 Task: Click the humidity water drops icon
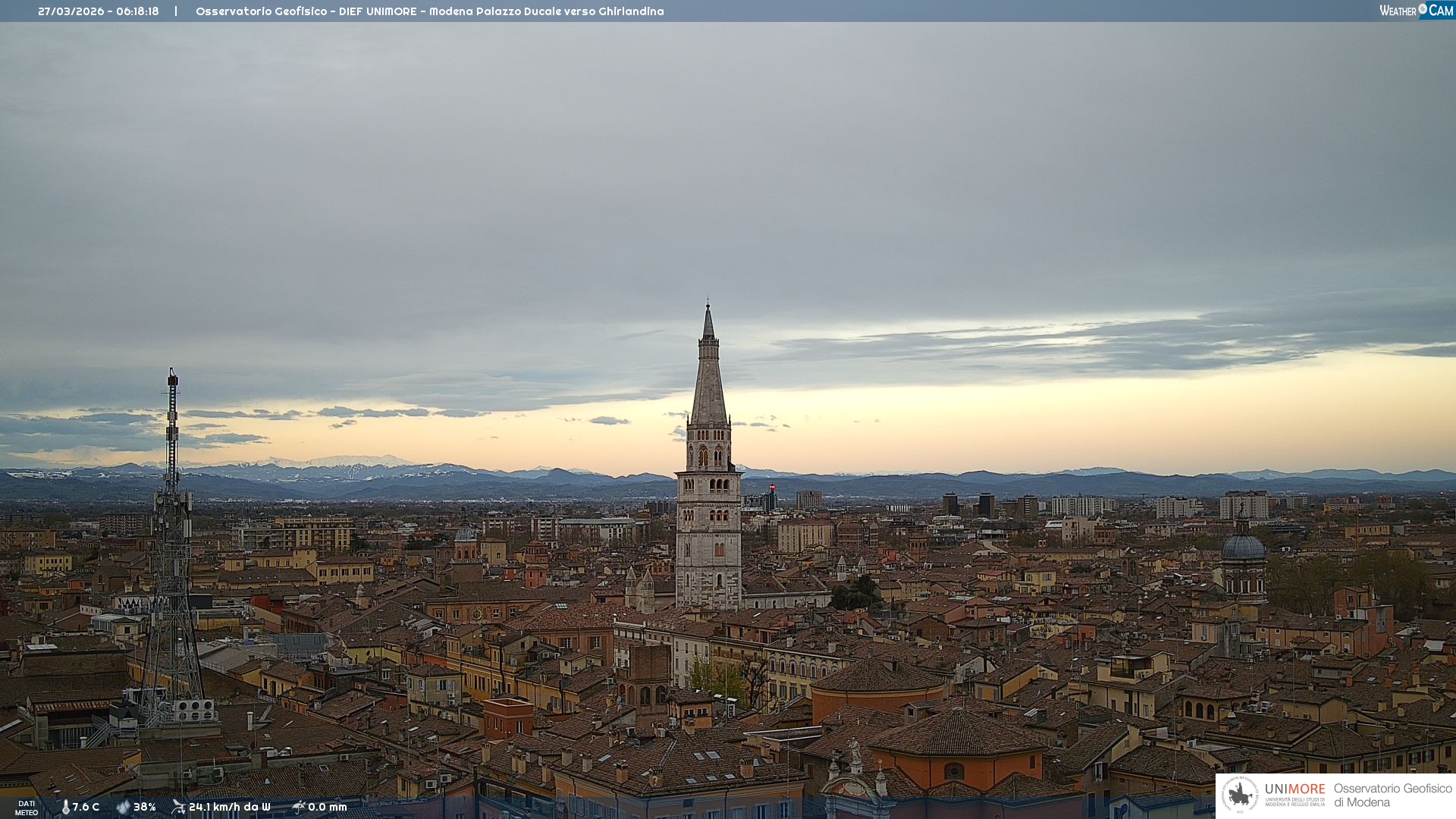pyautogui.click(x=123, y=807)
